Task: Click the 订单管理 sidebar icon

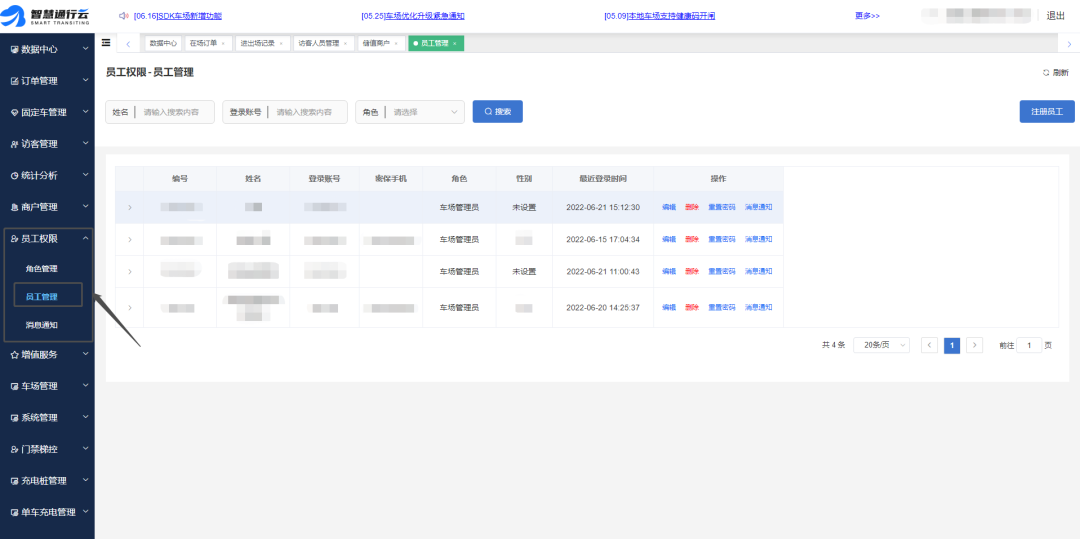Action: [14, 81]
